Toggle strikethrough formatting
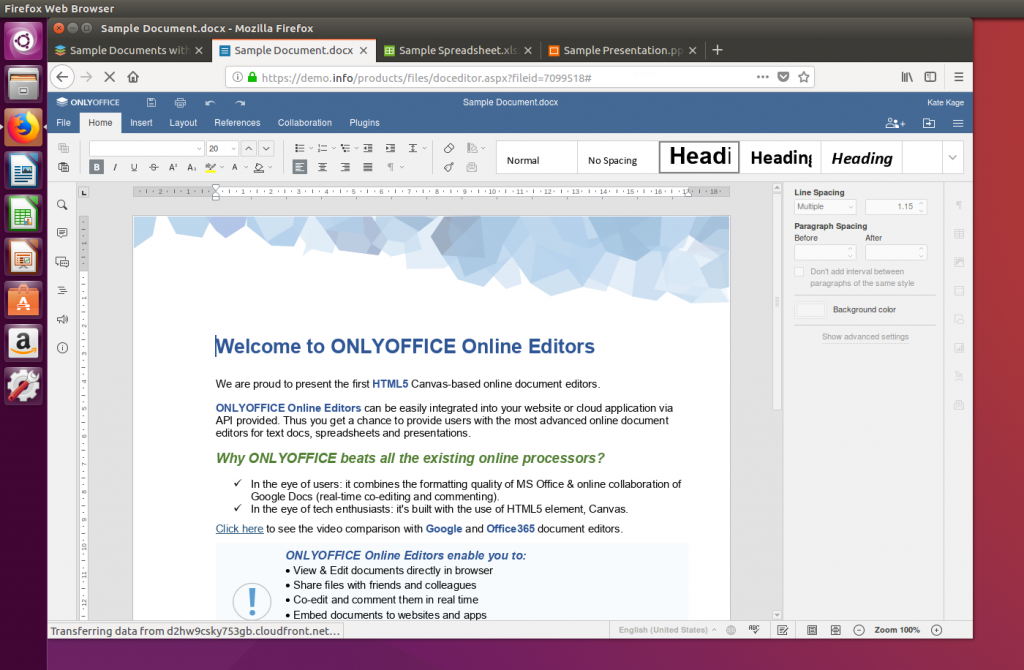Screen dimensions: 1024x670 (x=153, y=167)
